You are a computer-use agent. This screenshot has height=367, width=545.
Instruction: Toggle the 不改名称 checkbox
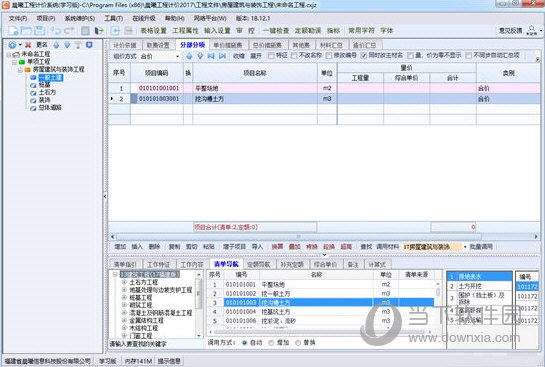coord(294,56)
